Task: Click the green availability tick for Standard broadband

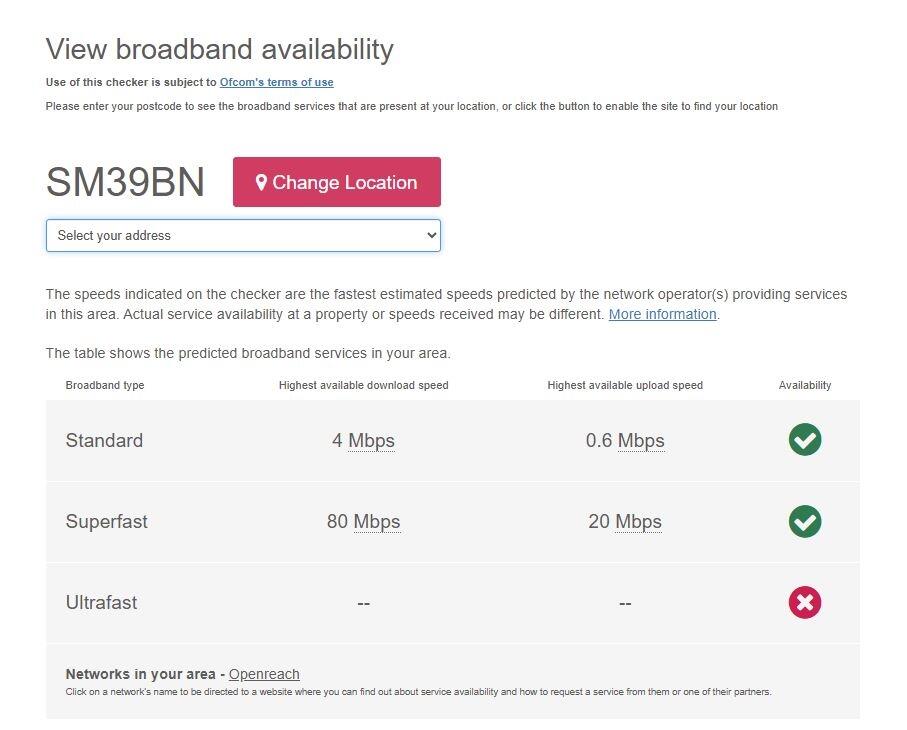Action: tap(805, 440)
